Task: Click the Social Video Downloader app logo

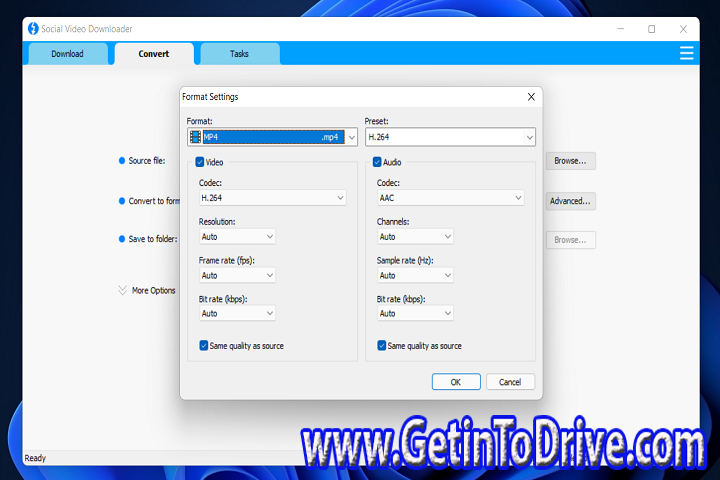Action: tap(33, 28)
